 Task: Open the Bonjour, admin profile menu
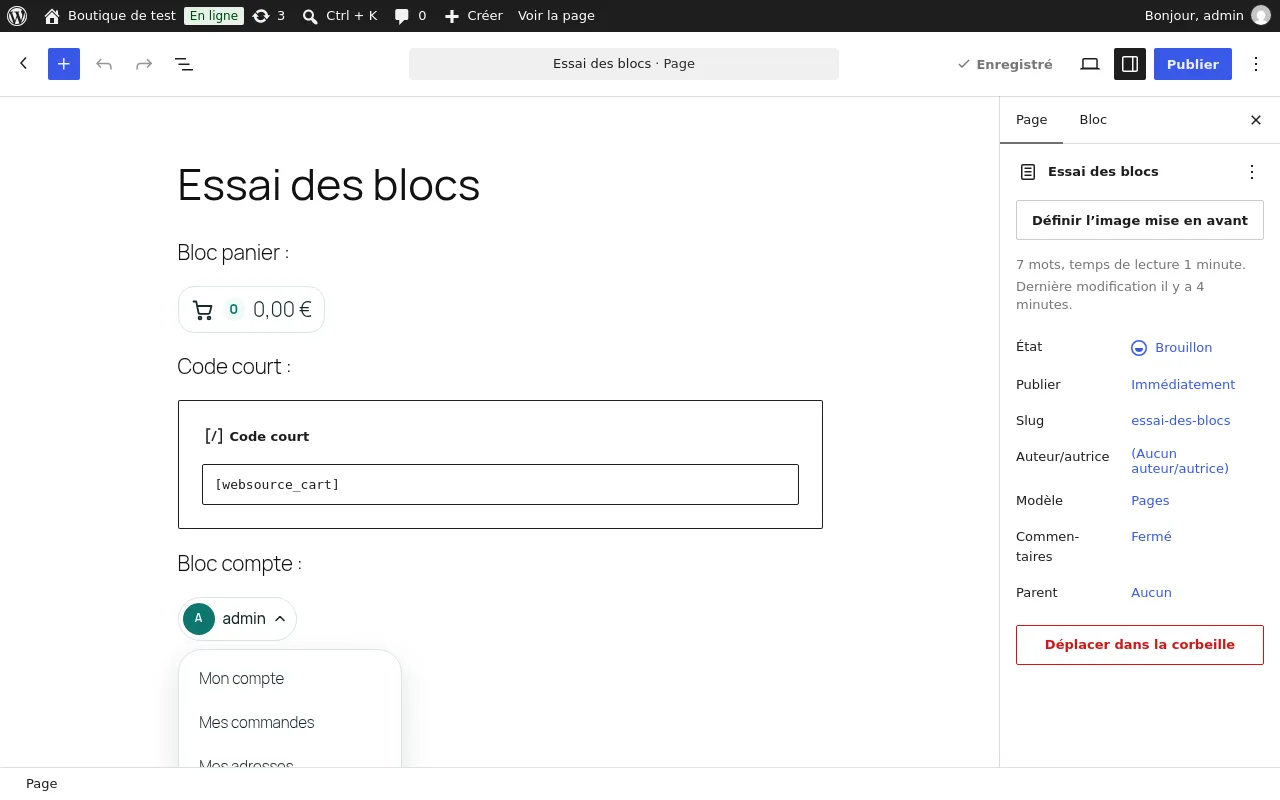pyautogui.click(x=1207, y=16)
